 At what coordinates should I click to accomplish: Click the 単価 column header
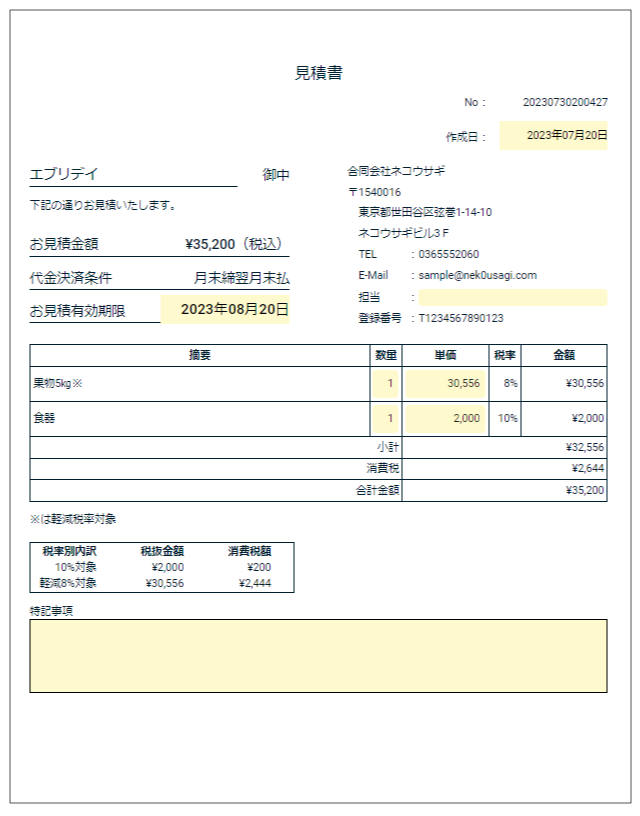445,355
